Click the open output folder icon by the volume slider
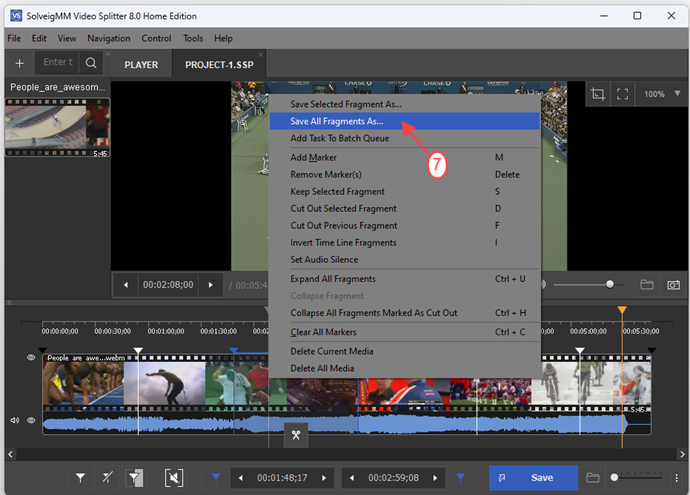 tap(646, 285)
